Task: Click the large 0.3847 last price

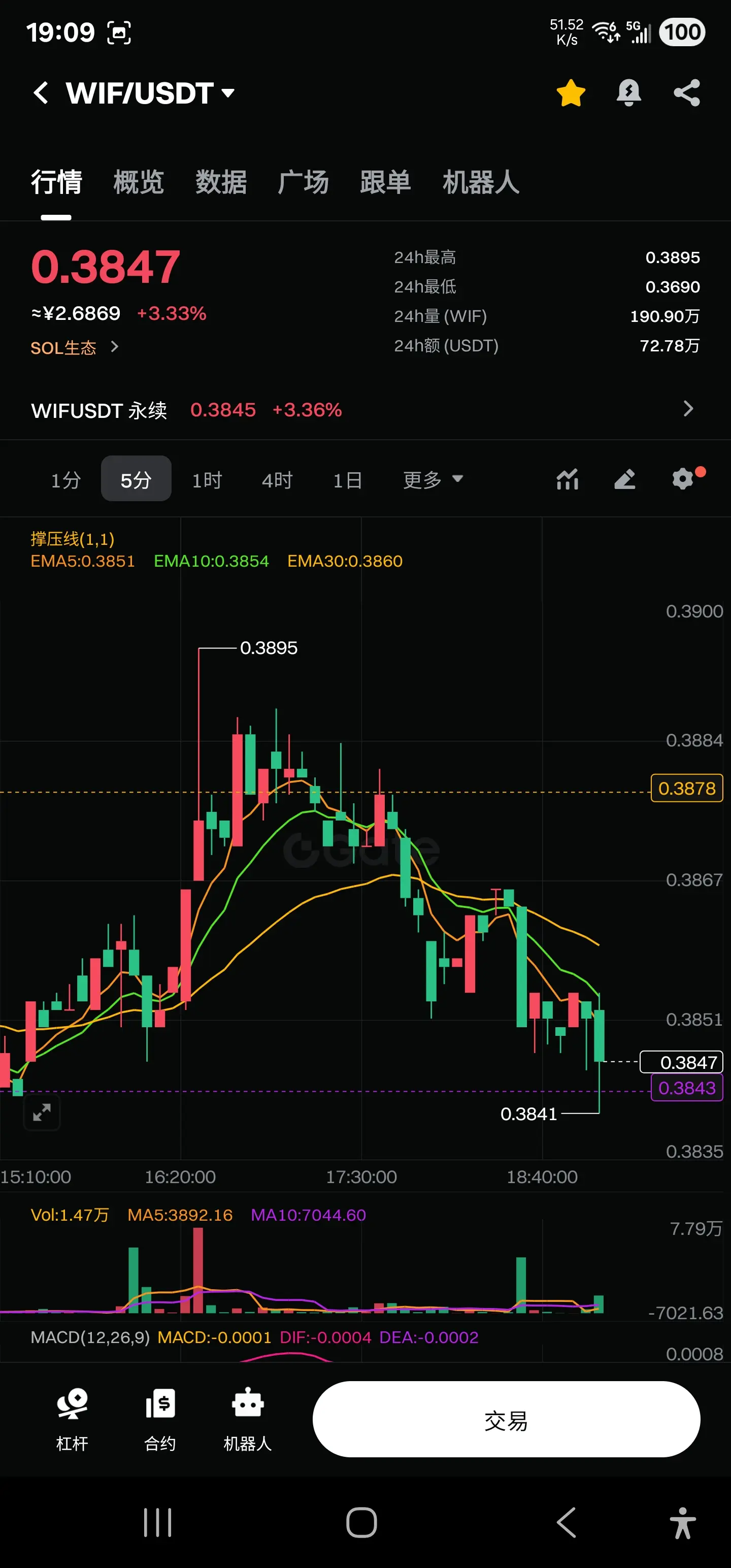Action: click(x=106, y=267)
